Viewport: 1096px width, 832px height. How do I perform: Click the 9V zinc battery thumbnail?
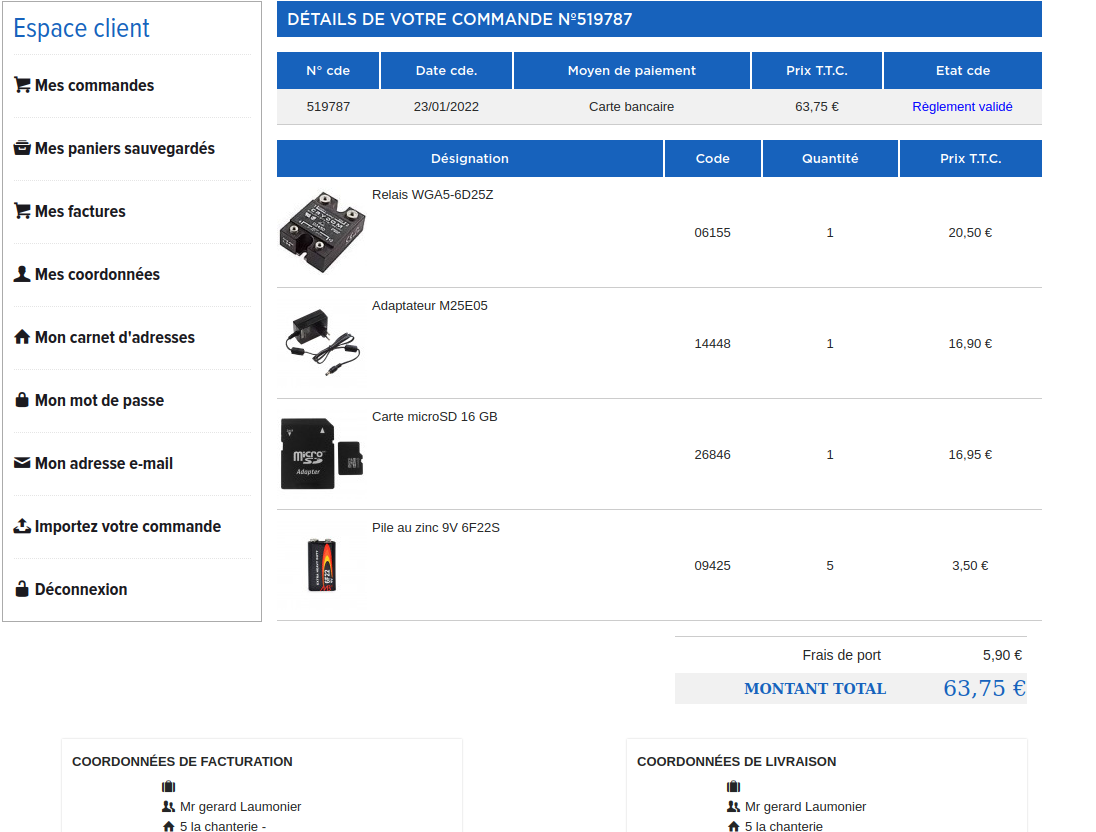tap(321, 565)
